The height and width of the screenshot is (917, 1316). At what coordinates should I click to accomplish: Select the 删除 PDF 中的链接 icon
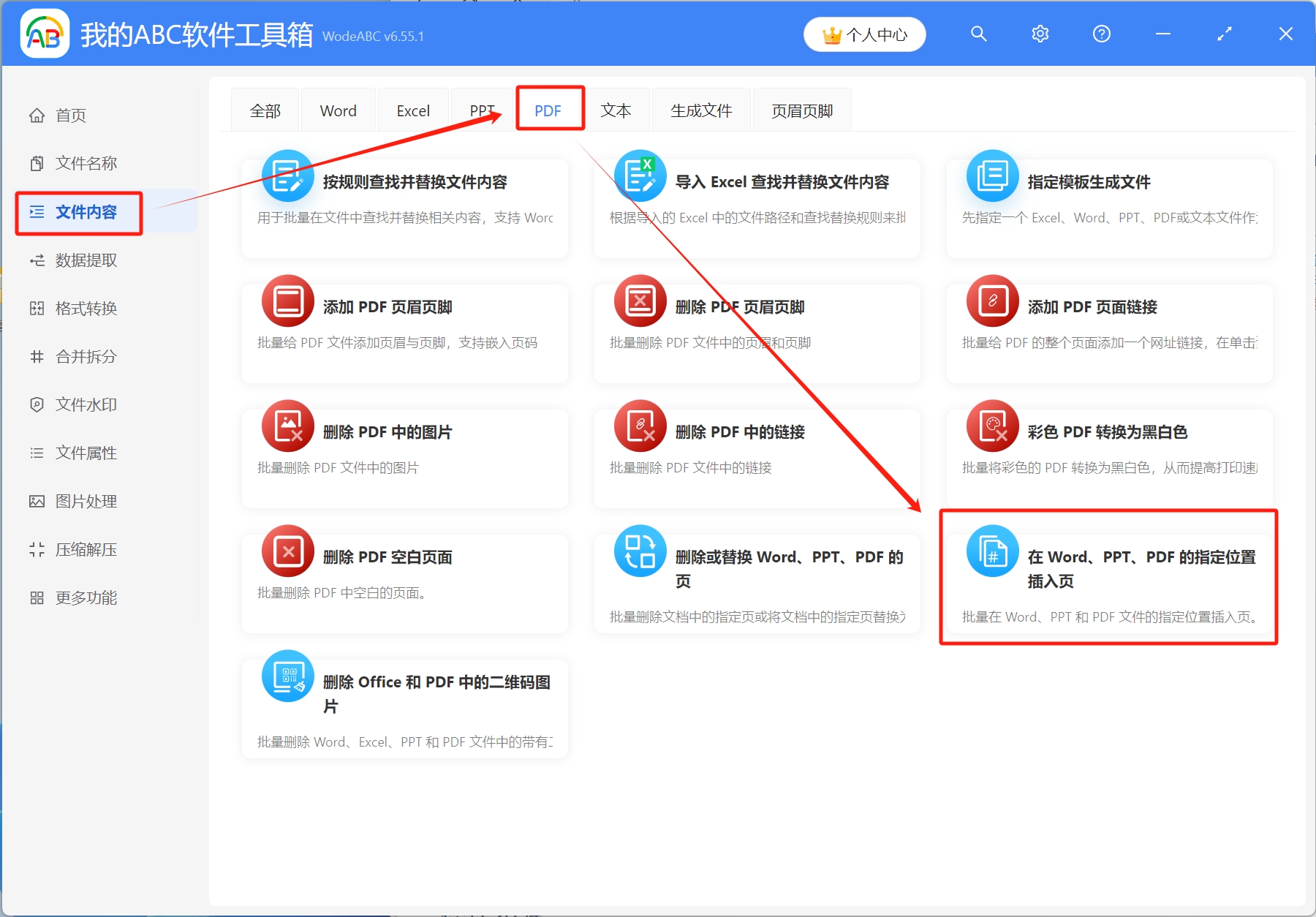[x=640, y=426]
